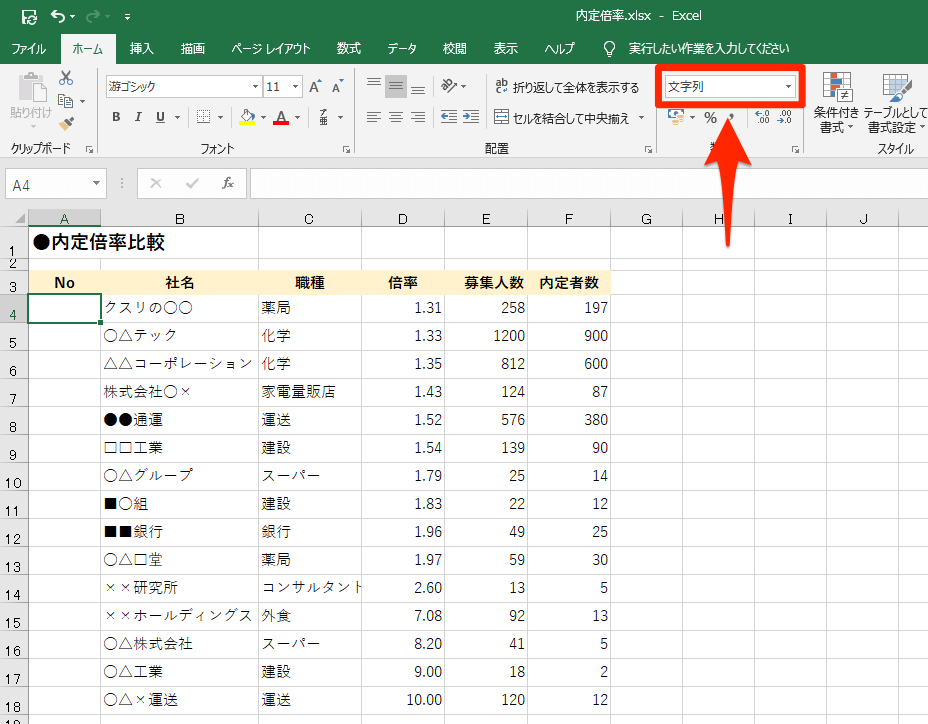Open the merge cells dropdown arrow
The height and width of the screenshot is (724, 928).
coord(642,118)
